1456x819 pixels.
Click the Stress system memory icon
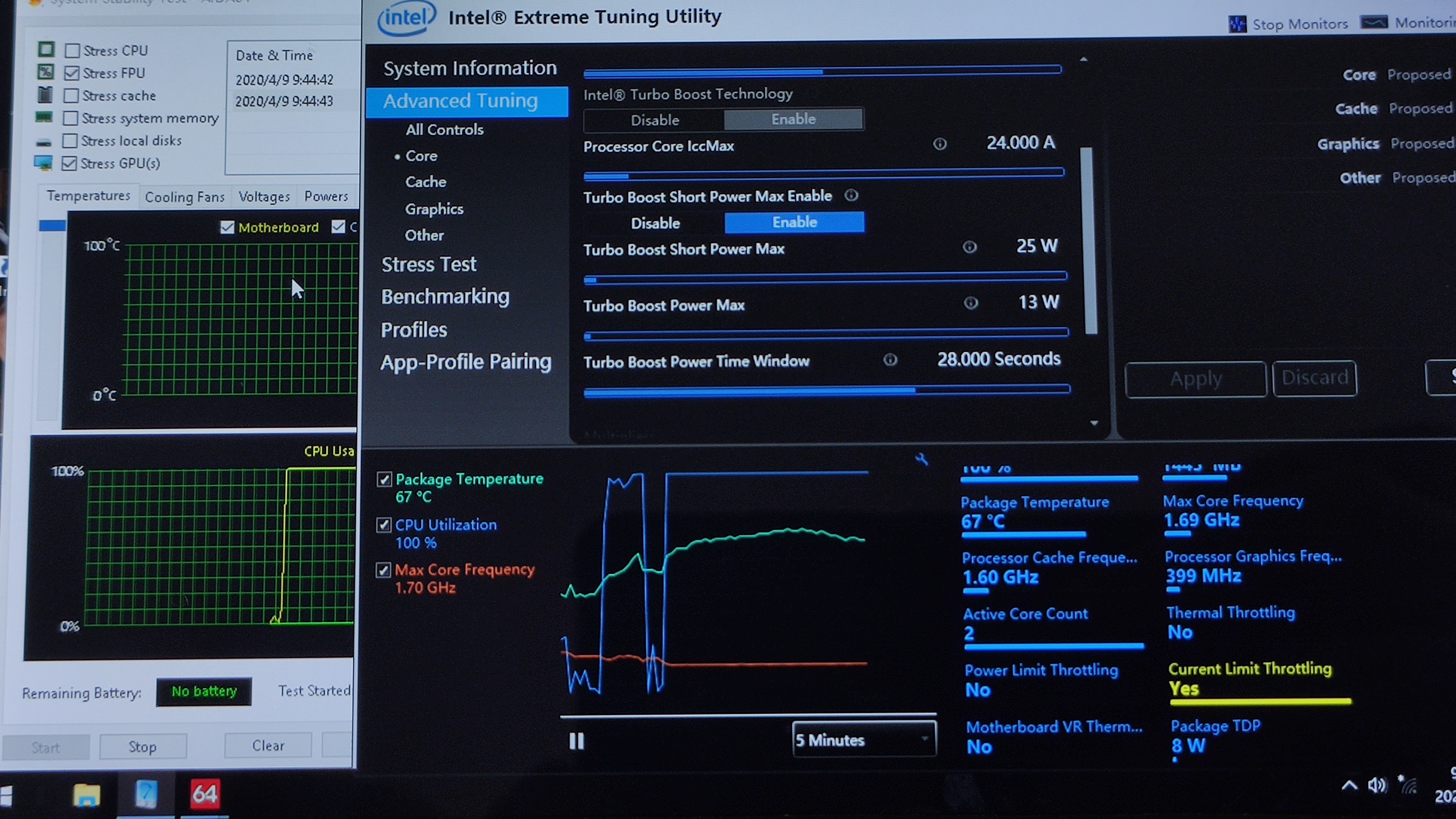tap(44, 117)
